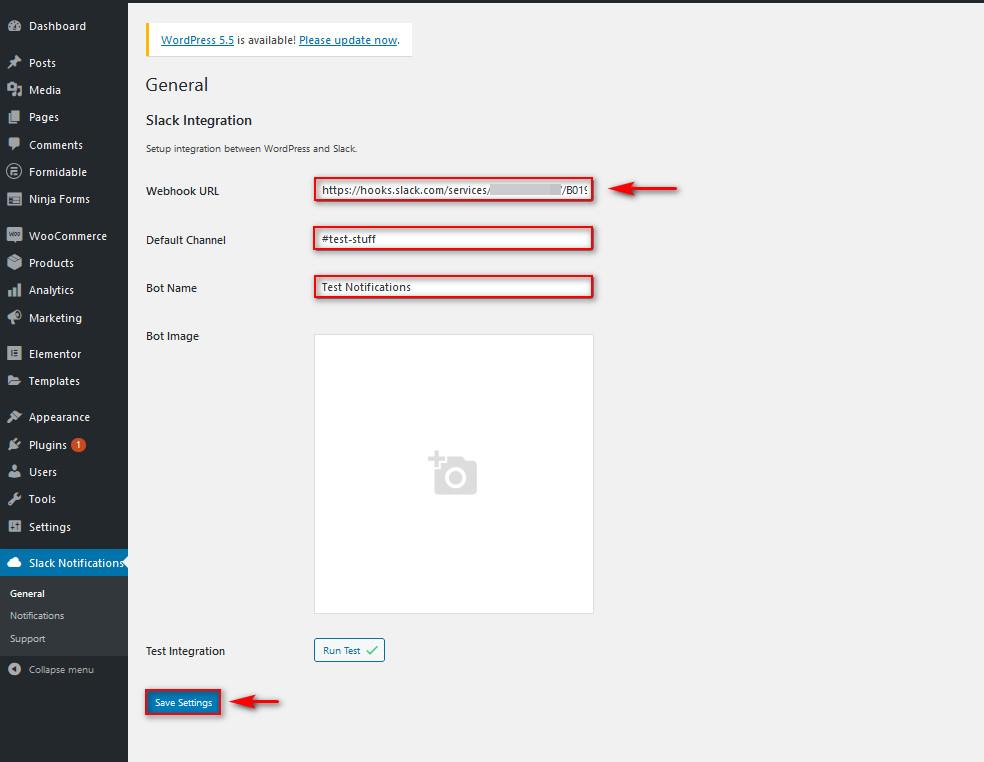Click the Formidable logo icon

coord(14,171)
